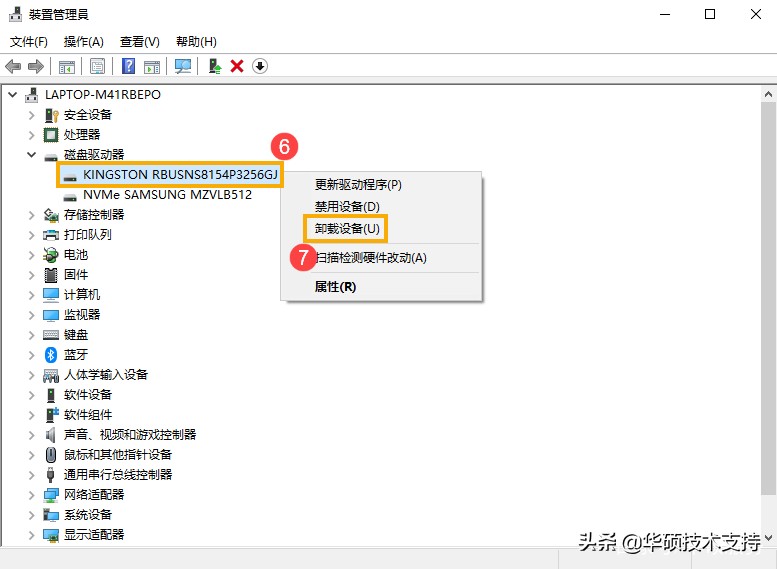Select NVMe SAMSUNG MZVLB512 disk
Screen dimensions: 777x569
point(167,194)
